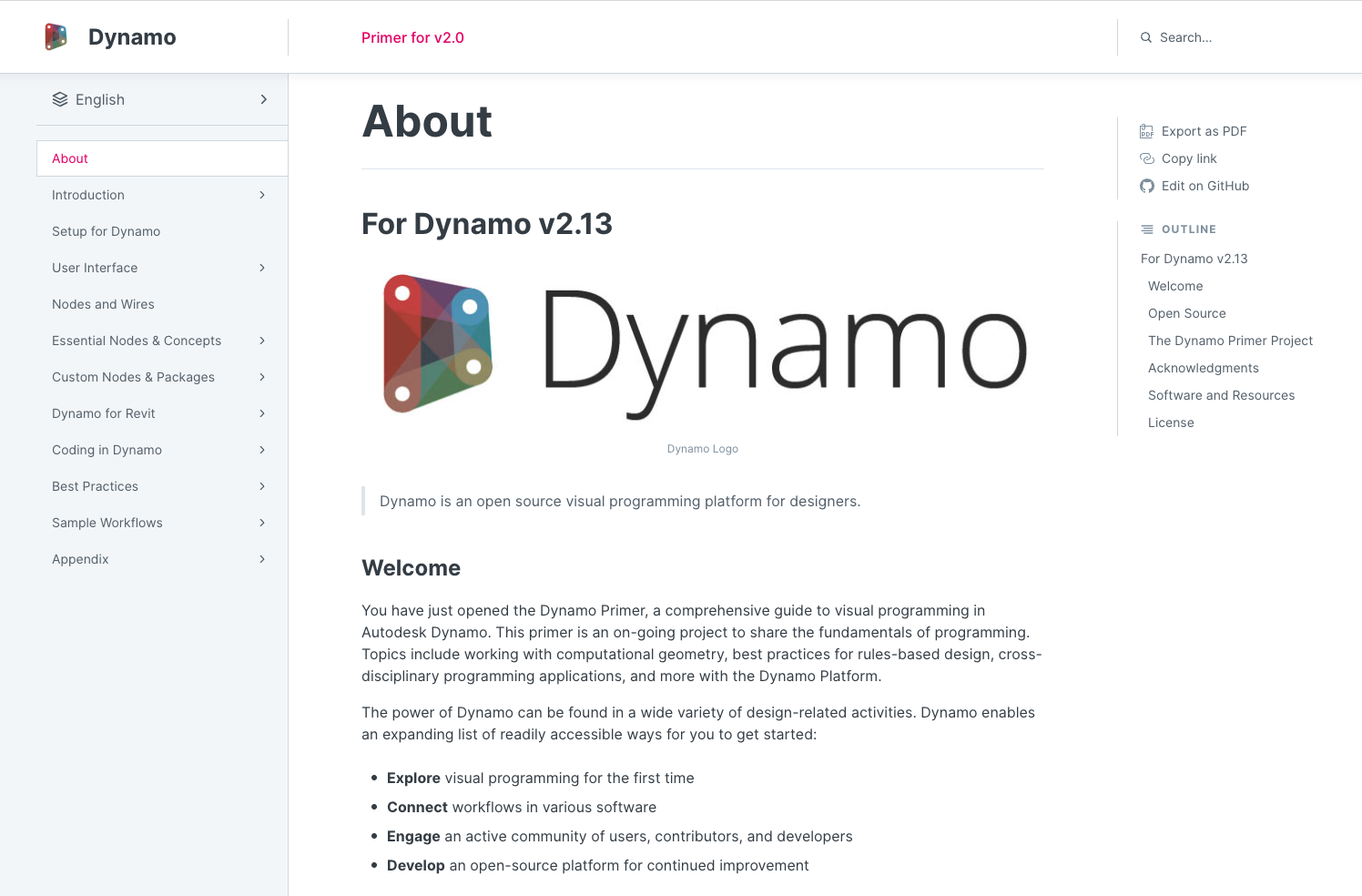The image size is (1362, 896).
Task: Open the Primer for v2.0 tab
Action: [412, 37]
